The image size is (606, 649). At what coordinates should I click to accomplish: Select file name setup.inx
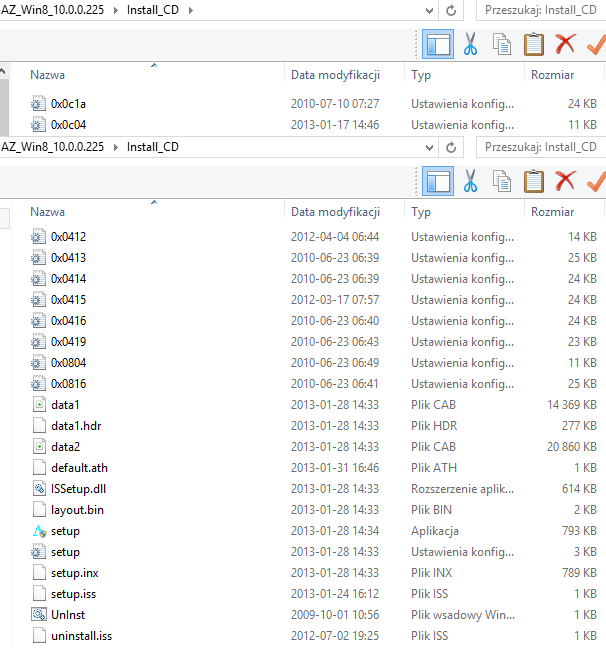(75, 573)
